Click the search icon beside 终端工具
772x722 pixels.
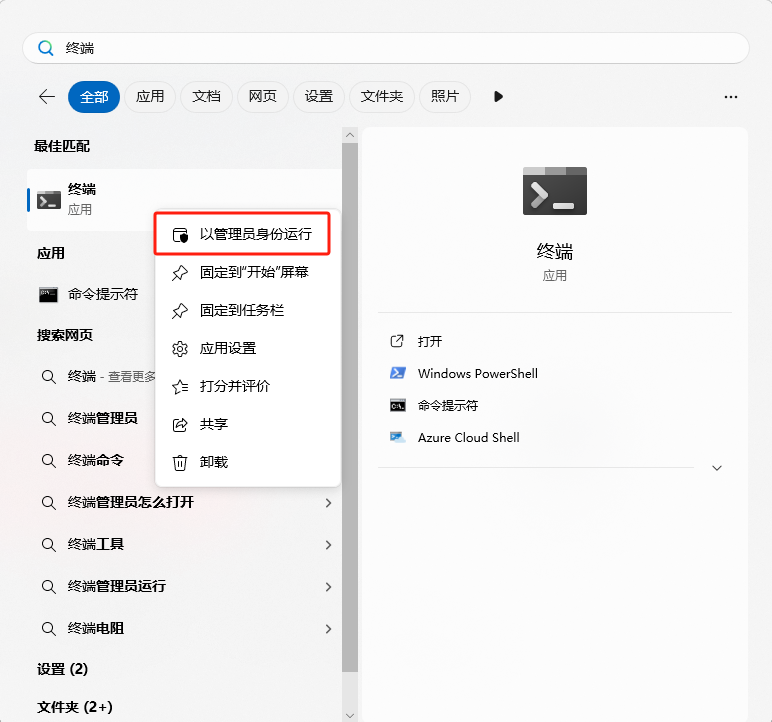(49, 545)
